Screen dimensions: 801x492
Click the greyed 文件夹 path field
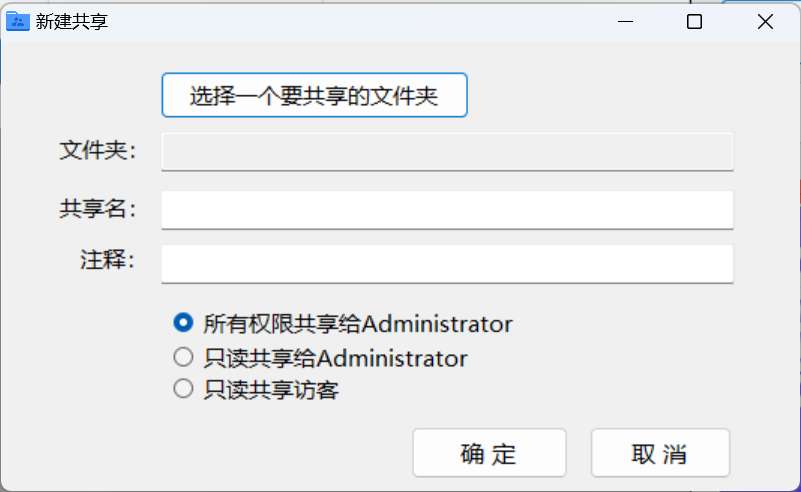[447, 151]
